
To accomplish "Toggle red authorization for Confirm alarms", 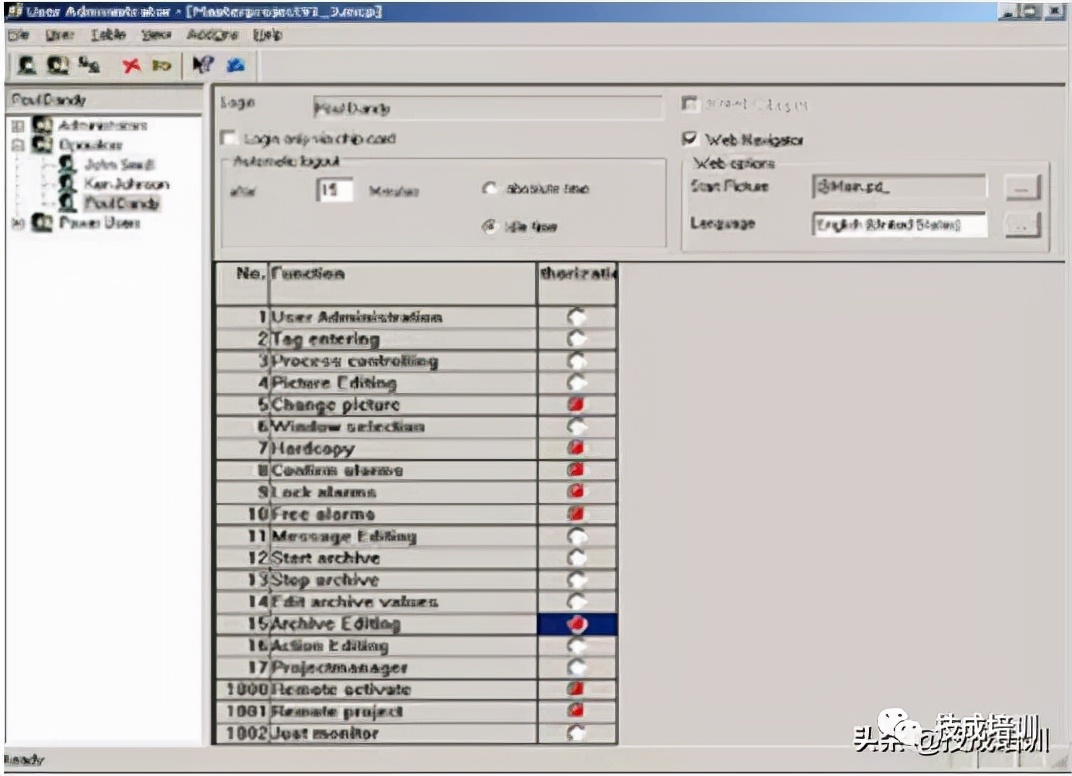I will coord(577,470).
